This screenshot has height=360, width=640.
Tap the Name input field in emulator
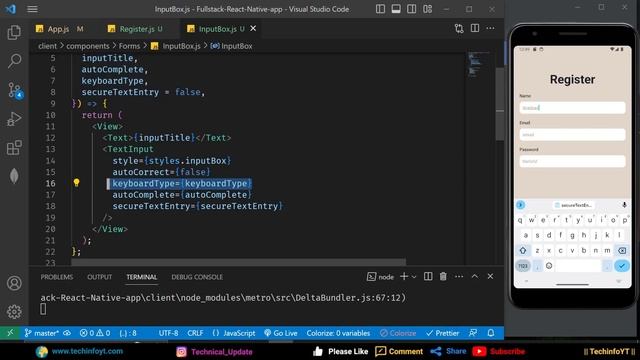[x=572, y=108]
